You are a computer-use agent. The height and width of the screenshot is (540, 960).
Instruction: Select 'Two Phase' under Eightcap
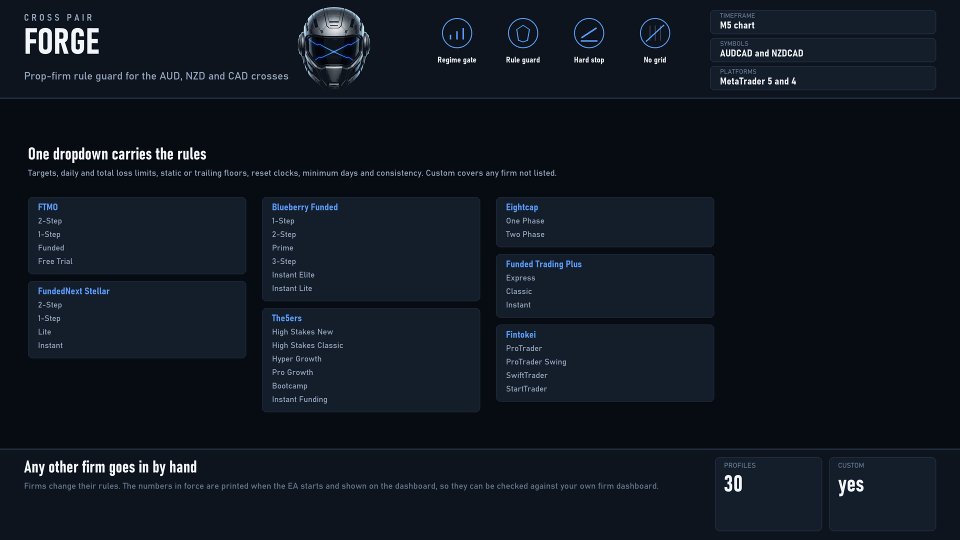[x=525, y=234]
